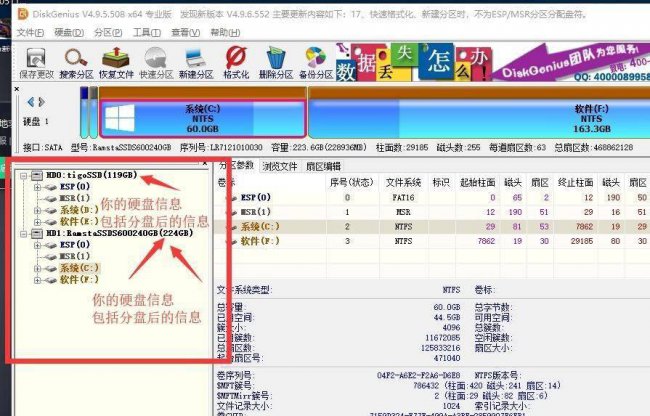The height and width of the screenshot is (416, 650).
Task: Click the Backup Partition (备份分区) icon
Action: click(316, 63)
